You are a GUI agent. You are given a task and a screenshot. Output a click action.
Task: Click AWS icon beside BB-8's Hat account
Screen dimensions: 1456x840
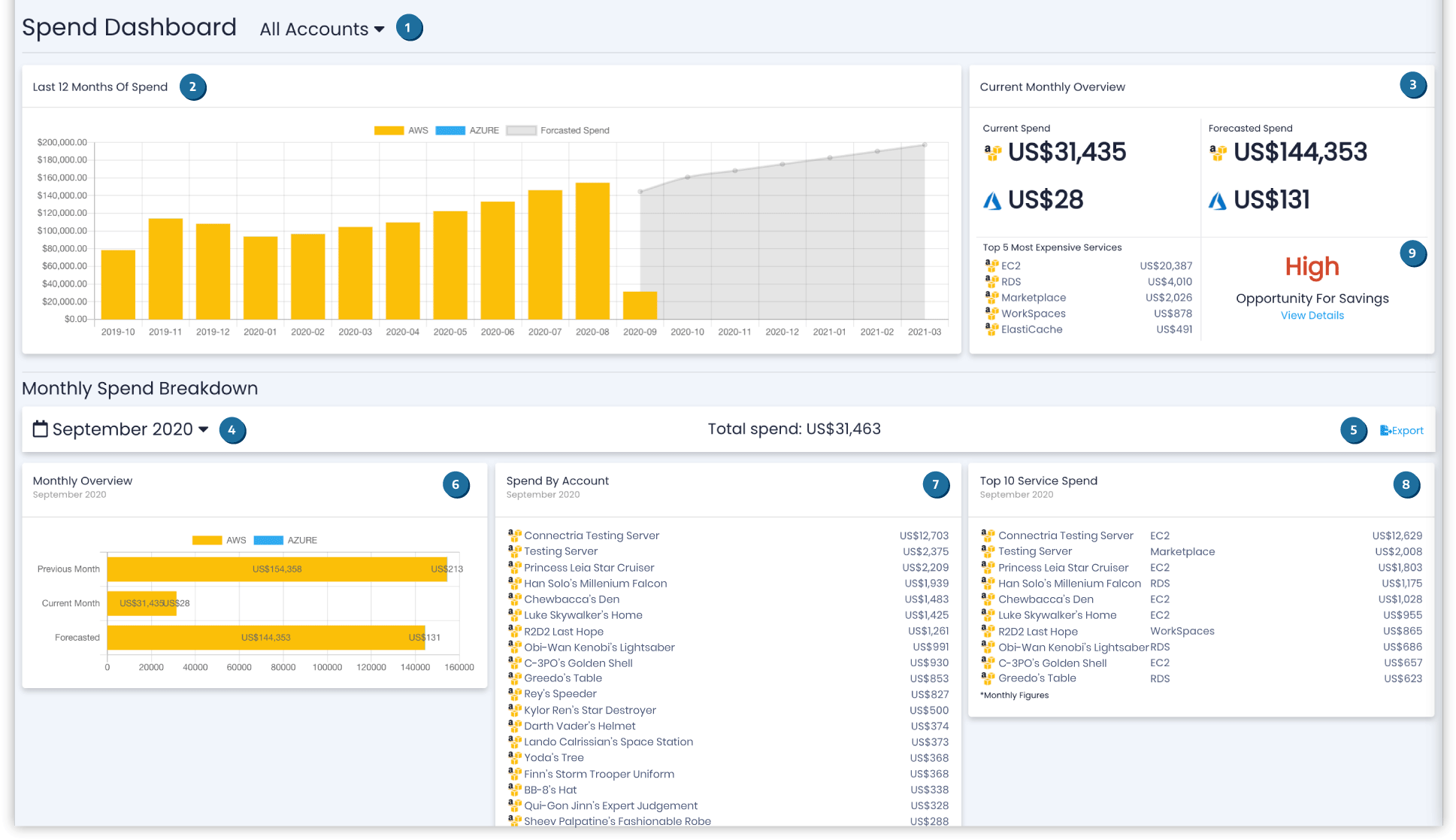[x=515, y=789]
